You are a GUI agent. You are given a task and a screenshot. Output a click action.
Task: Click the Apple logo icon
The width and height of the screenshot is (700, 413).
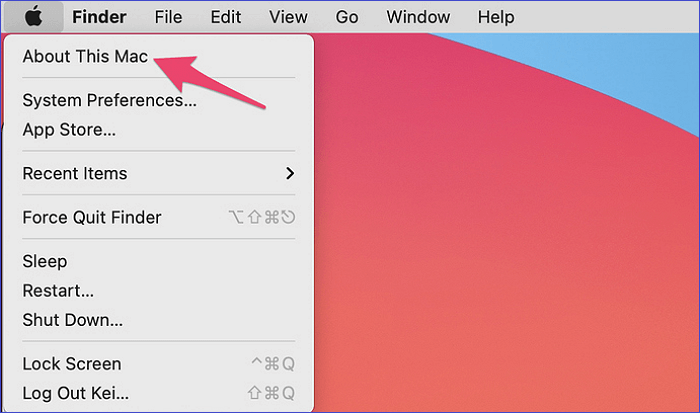35,17
